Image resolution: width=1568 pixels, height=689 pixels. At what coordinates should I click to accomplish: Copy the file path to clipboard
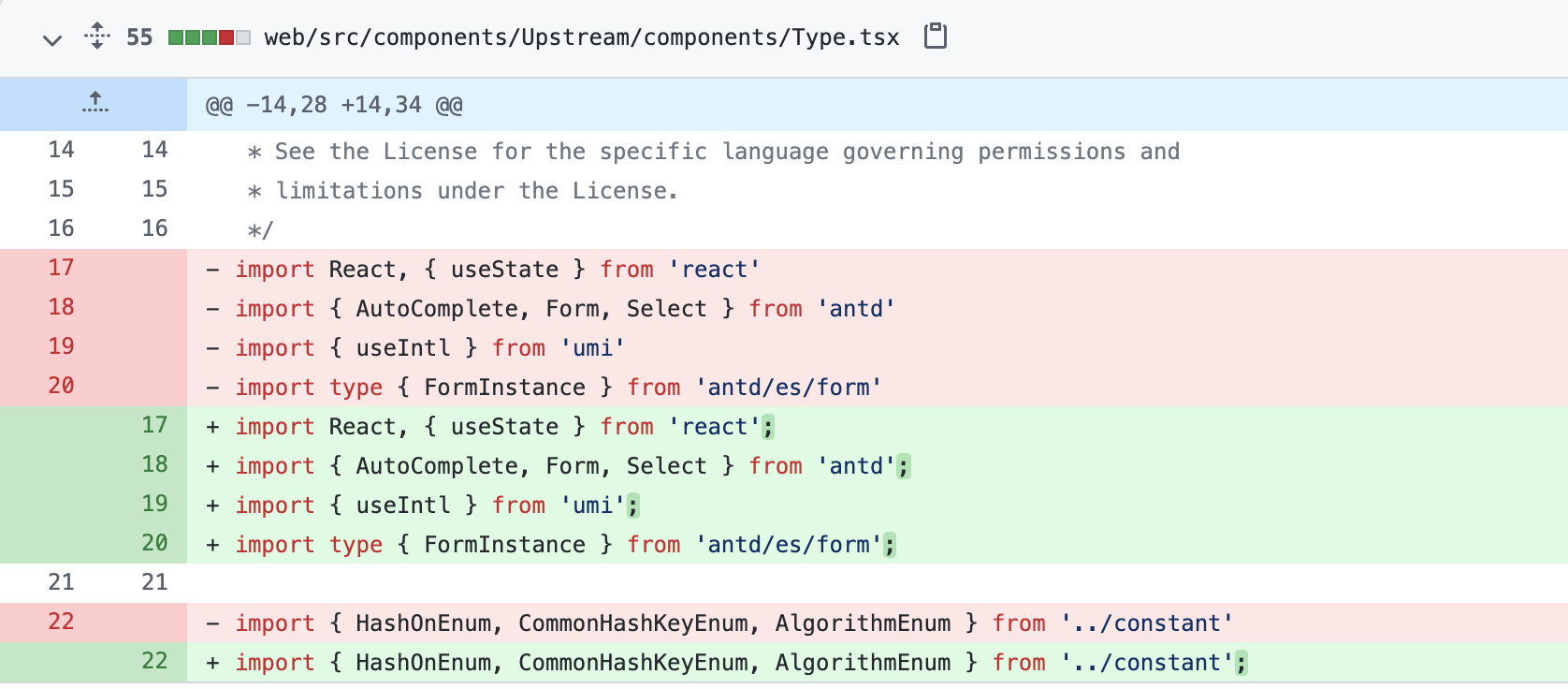click(936, 37)
